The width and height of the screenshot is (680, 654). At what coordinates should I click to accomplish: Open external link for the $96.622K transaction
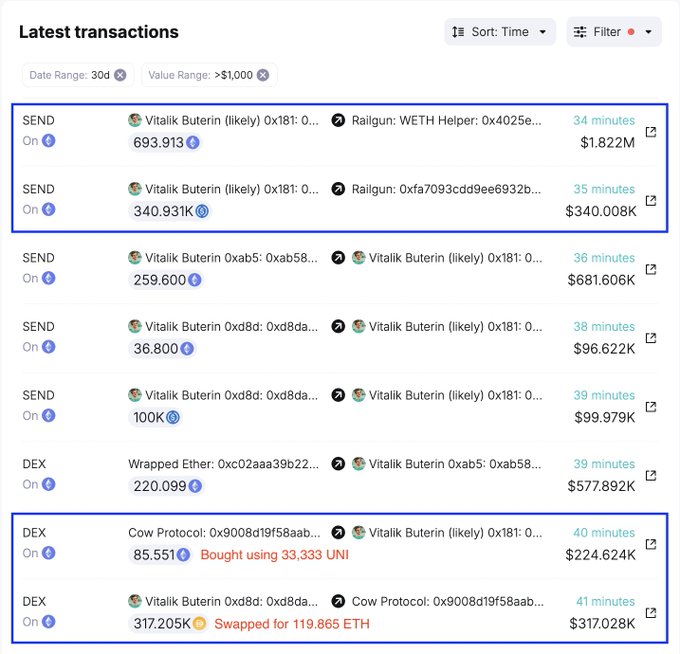coord(651,338)
